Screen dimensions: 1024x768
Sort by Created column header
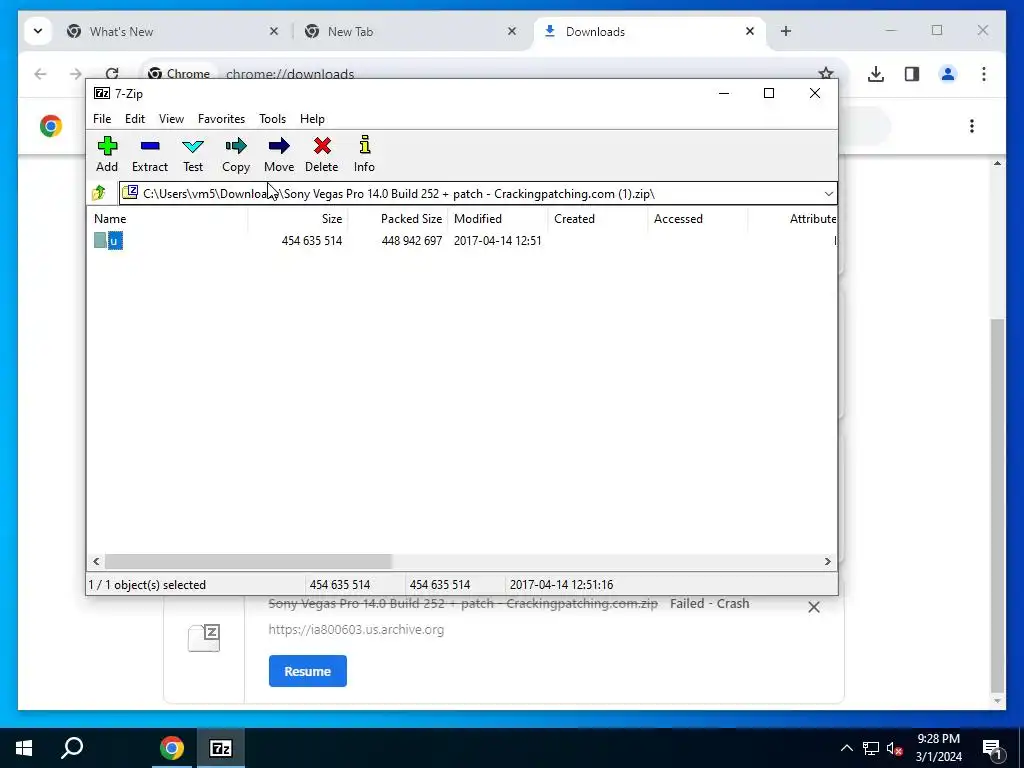[x=598, y=219]
